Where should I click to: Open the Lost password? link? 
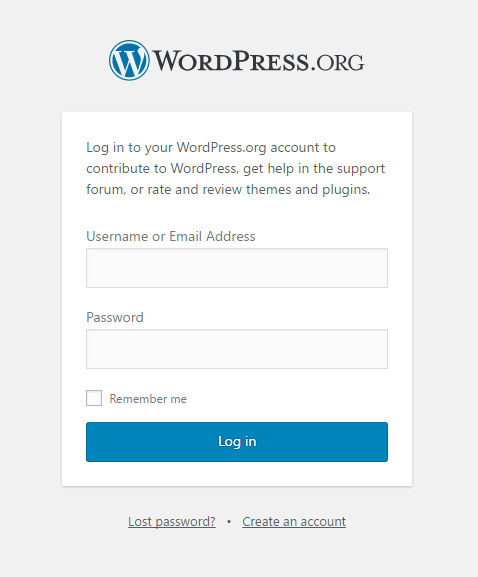[x=172, y=522]
